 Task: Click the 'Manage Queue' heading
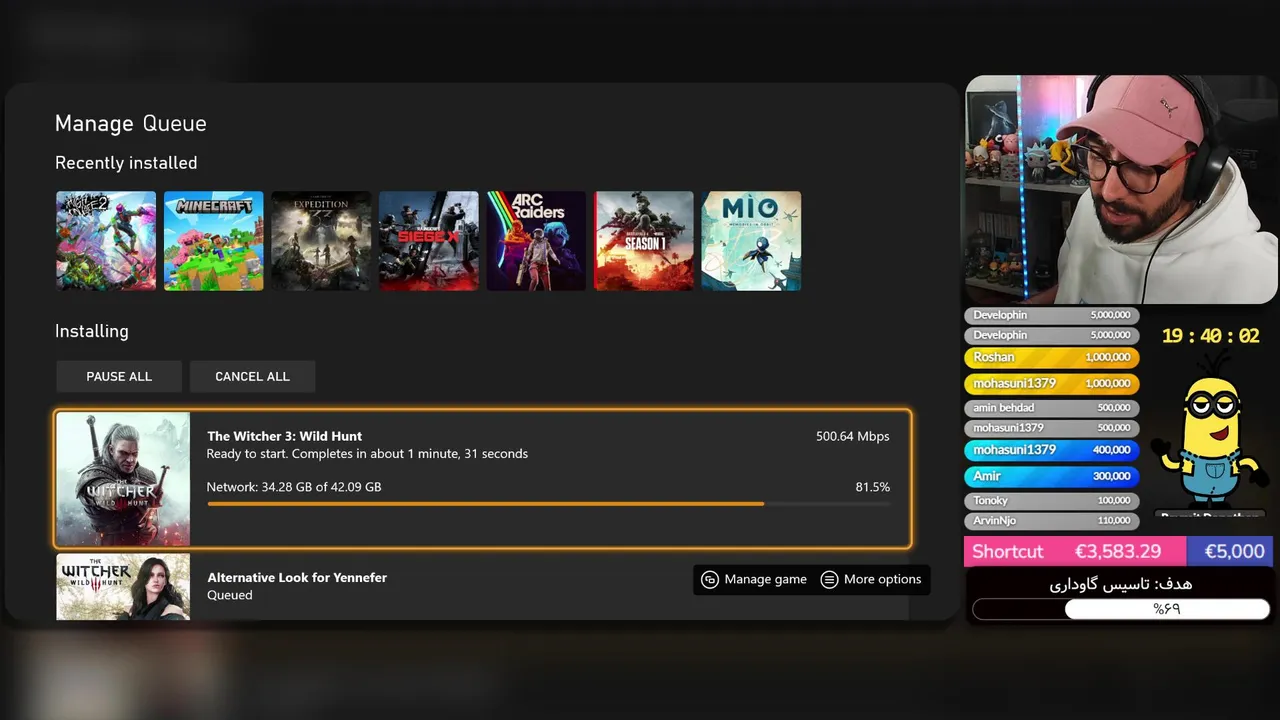tap(131, 124)
